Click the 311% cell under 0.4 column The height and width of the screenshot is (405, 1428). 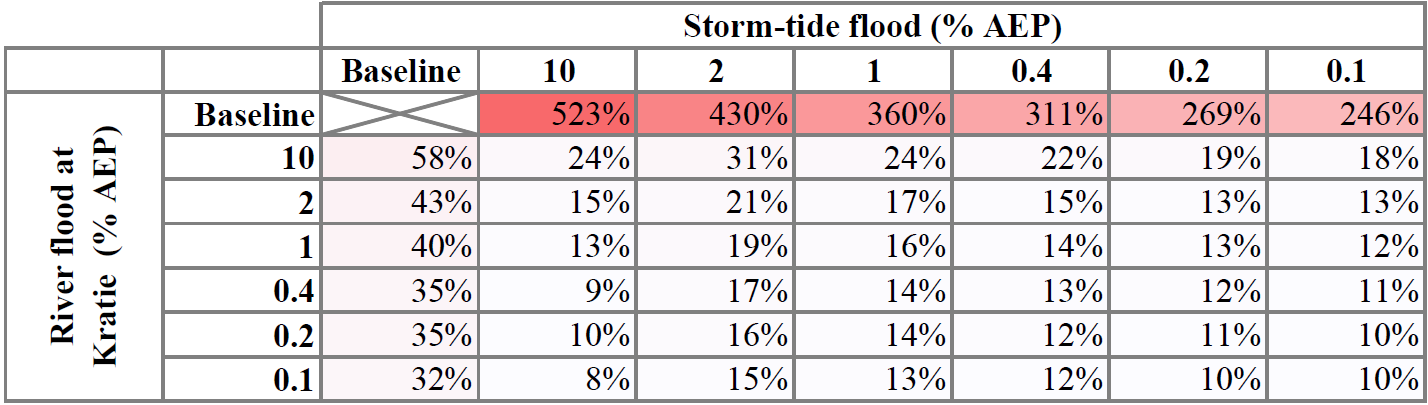tap(1030, 115)
